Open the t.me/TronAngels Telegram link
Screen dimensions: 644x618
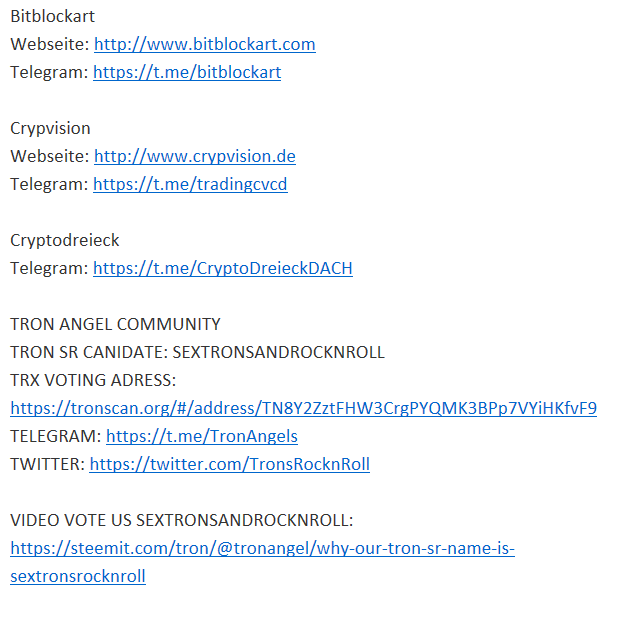(x=202, y=436)
